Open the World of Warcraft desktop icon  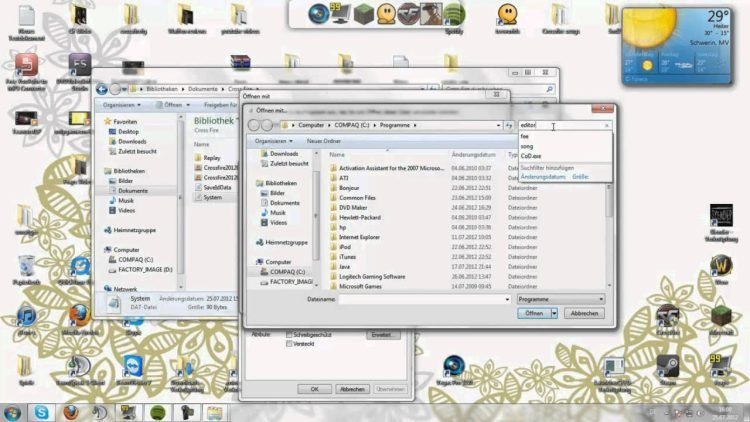pos(721,269)
